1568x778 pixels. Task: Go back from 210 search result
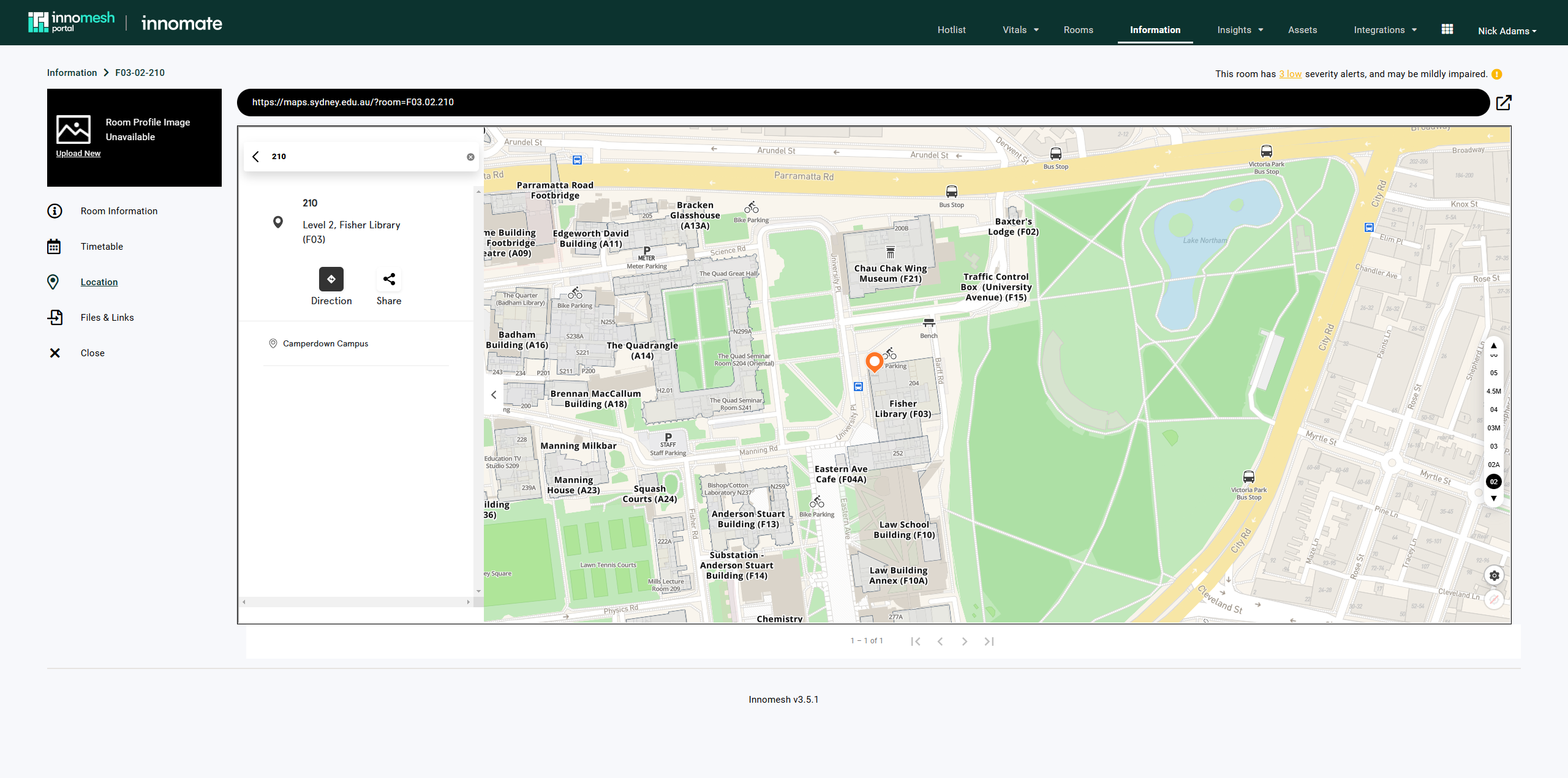(x=256, y=157)
